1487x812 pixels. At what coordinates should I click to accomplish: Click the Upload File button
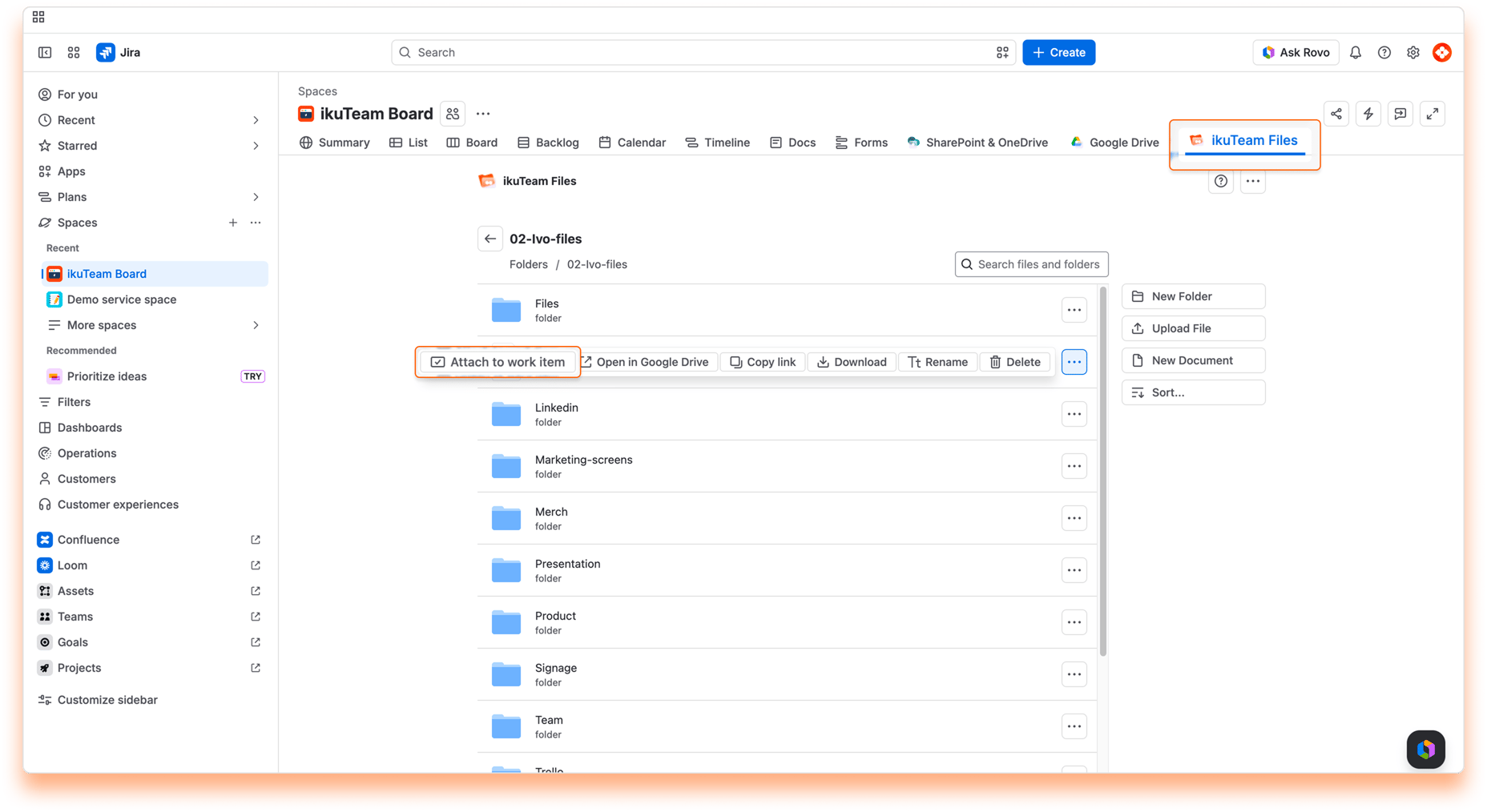[x=1193, y=328]
